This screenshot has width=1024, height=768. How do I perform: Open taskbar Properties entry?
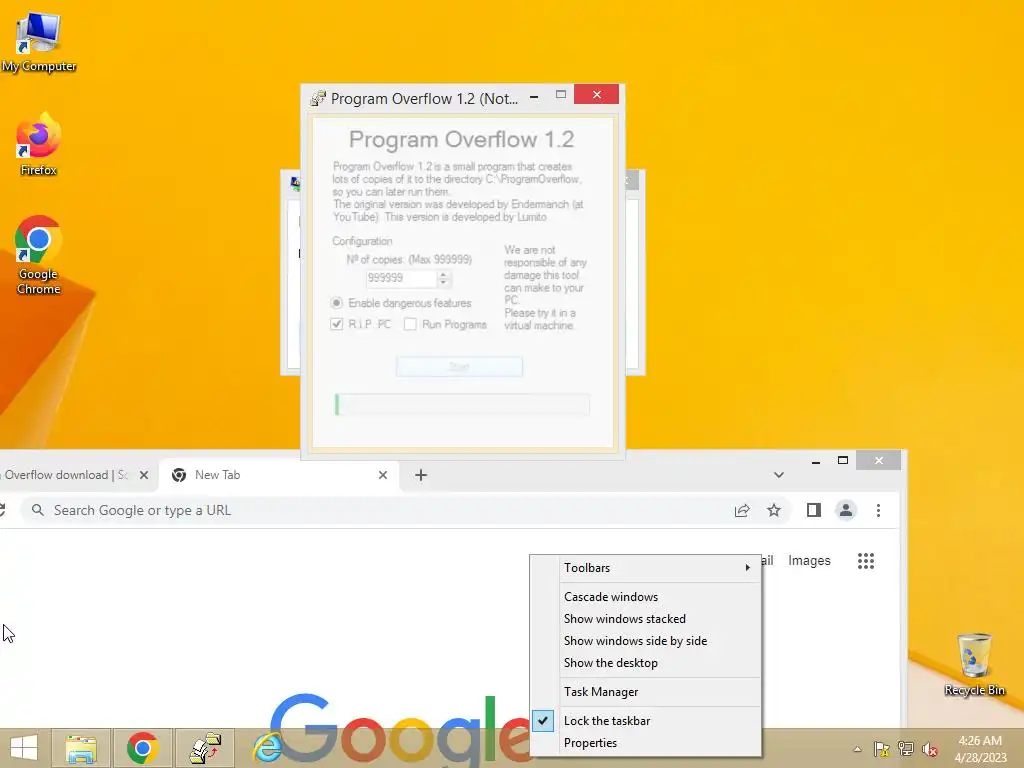660,743
